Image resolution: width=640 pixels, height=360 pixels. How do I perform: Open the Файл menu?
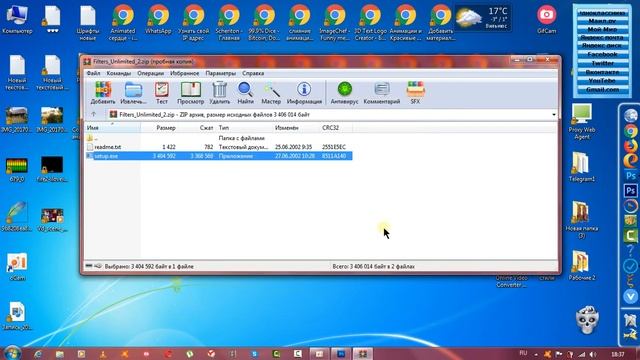pyautogui.click(x=93, y=73)
